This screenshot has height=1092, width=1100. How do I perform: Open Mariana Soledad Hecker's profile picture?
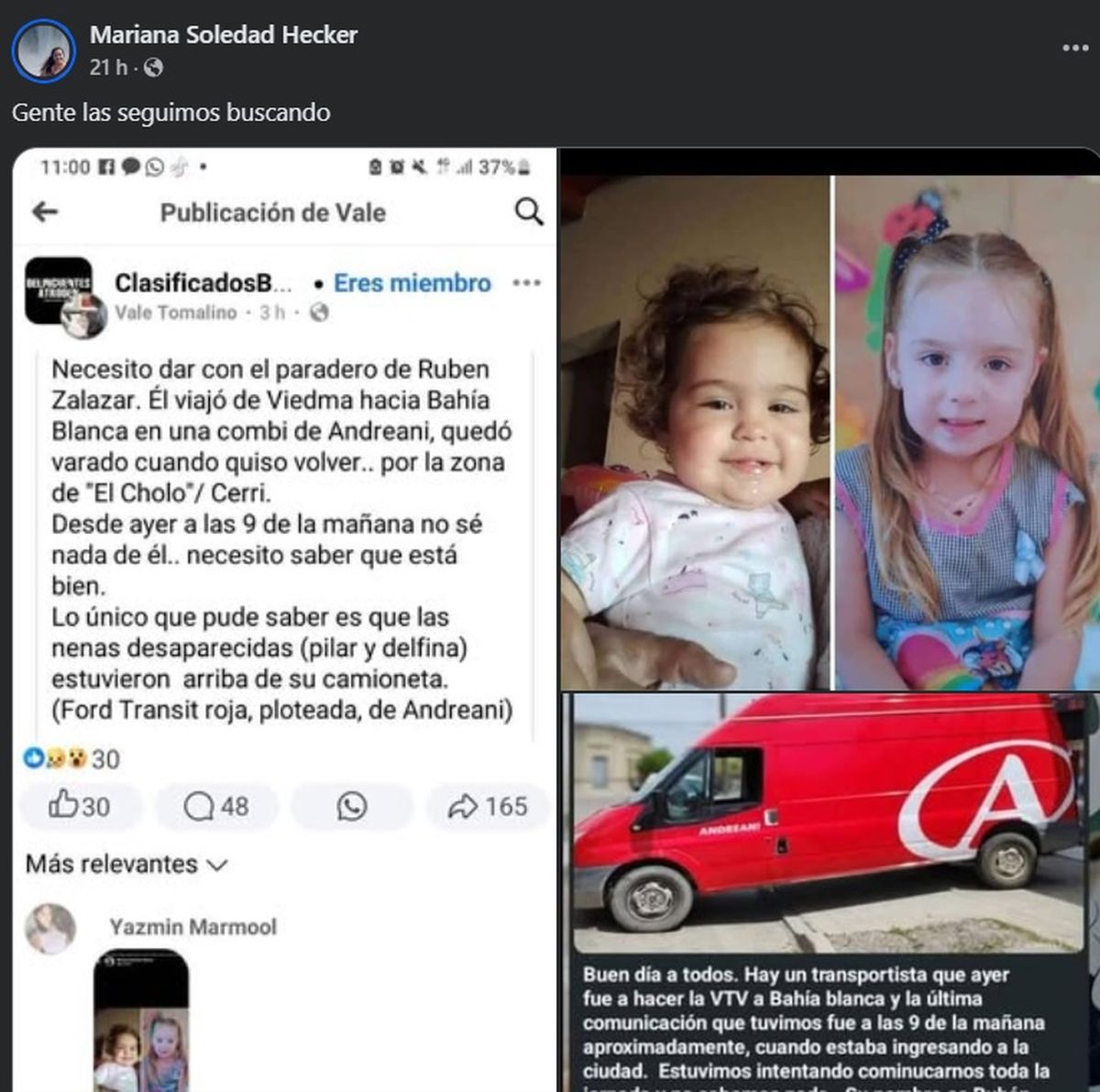pos(43,50)
